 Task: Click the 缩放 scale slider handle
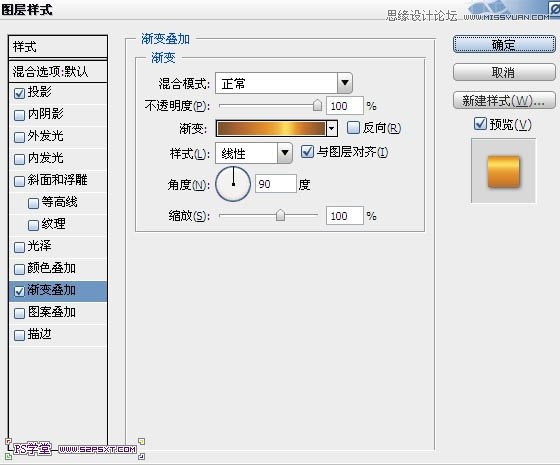[280, 215]
